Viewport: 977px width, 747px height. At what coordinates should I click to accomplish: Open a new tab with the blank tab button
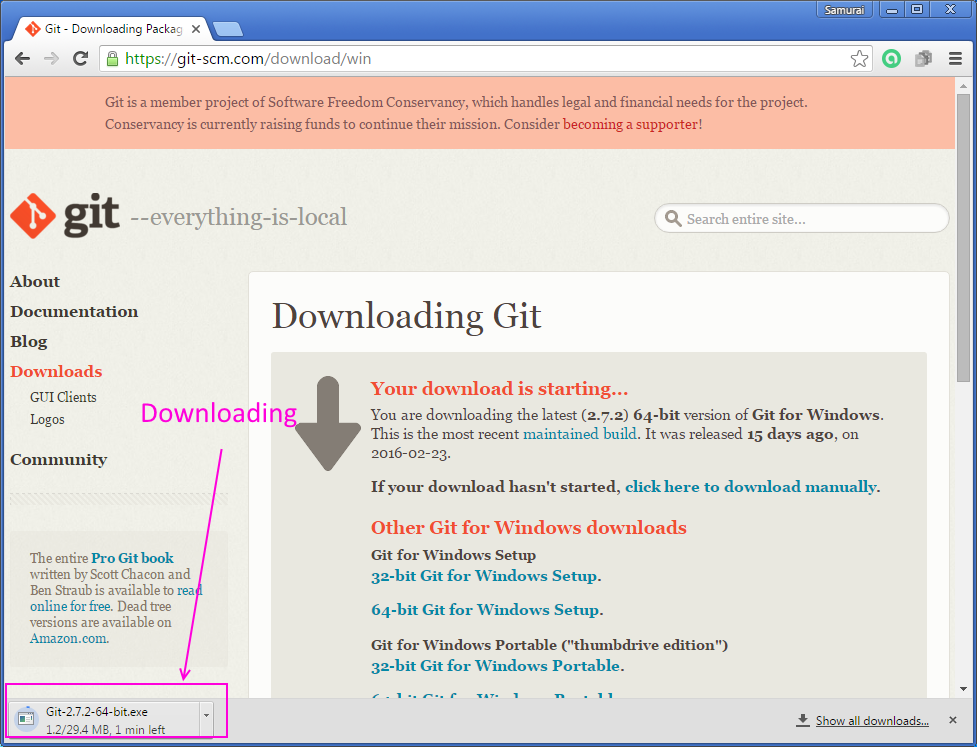(x=227, y=29)
